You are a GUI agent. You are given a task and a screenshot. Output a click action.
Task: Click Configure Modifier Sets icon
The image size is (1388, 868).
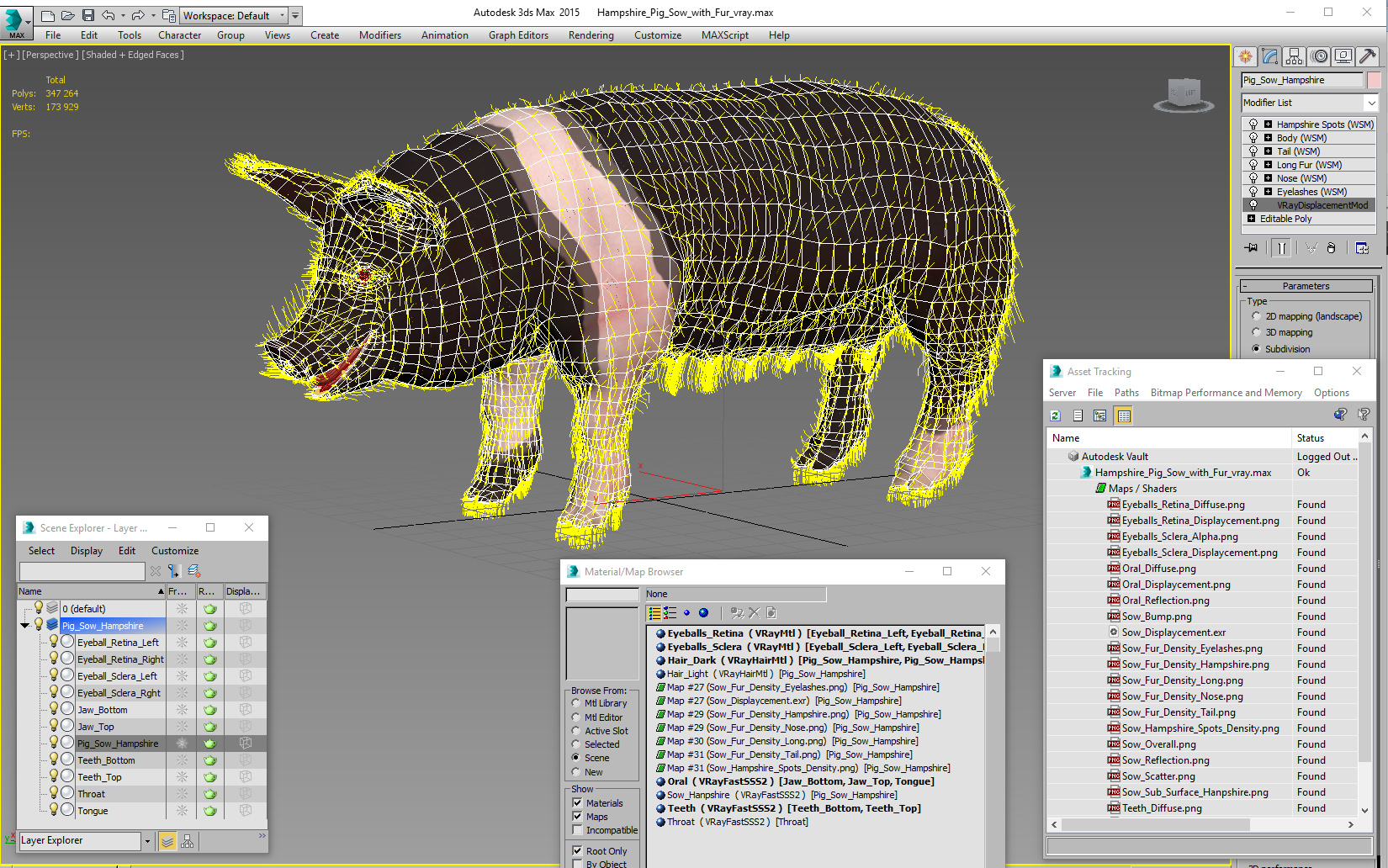click(x=1362, y=248)
